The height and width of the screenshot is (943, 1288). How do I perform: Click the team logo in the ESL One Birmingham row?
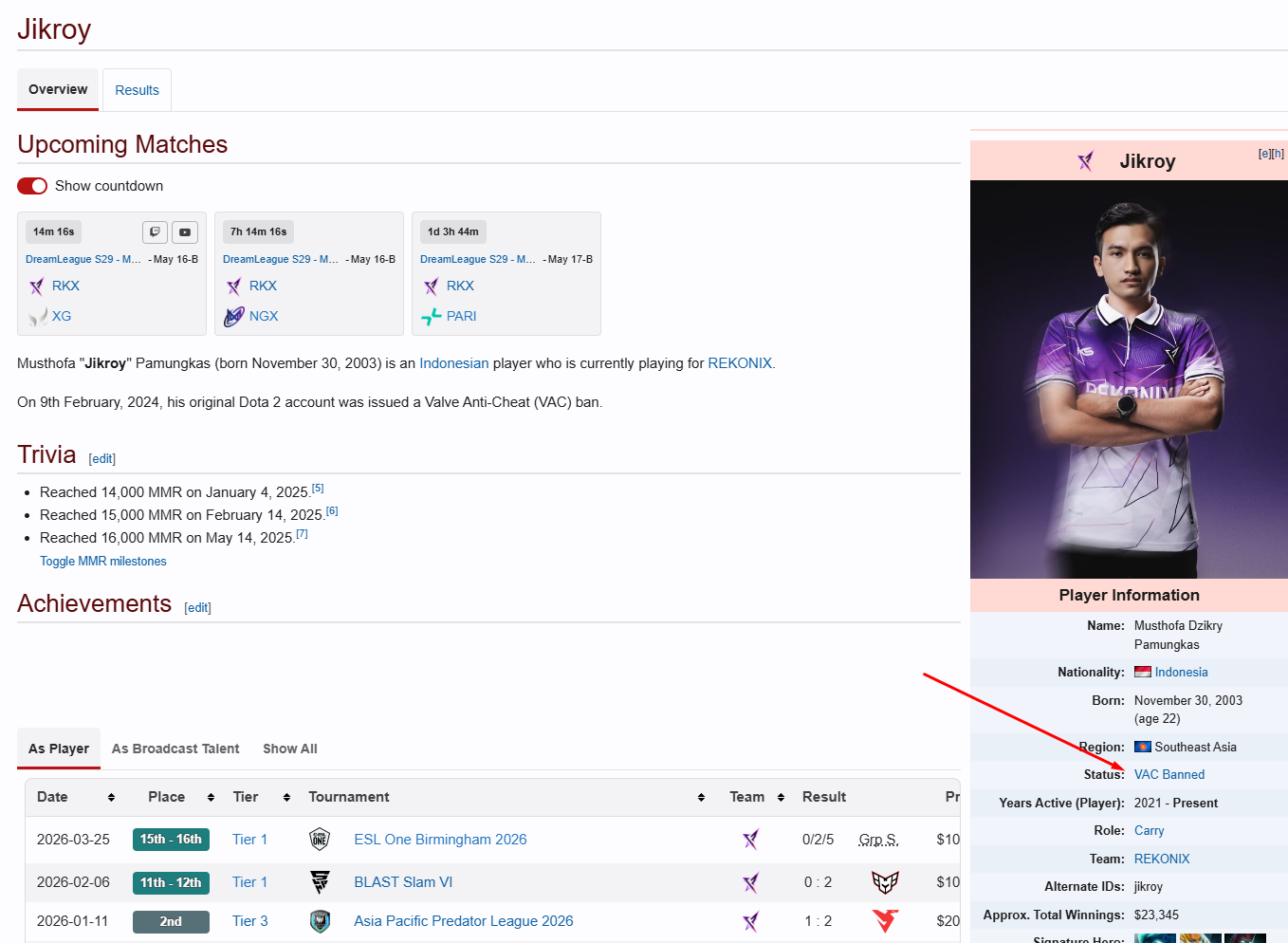751,840
